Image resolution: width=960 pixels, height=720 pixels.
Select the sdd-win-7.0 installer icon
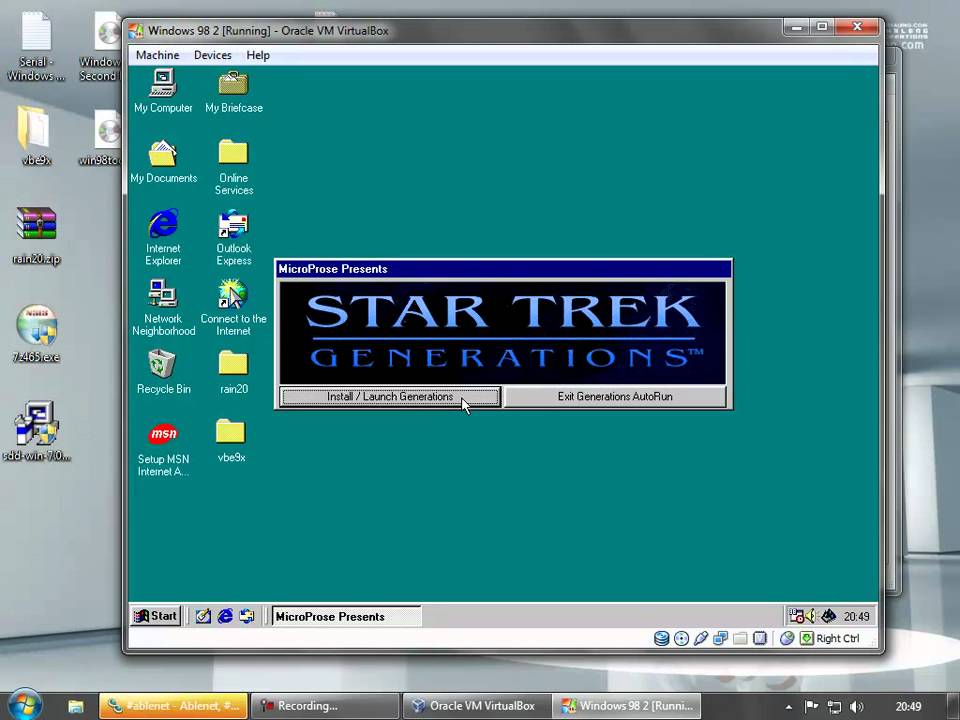[36, 432]
